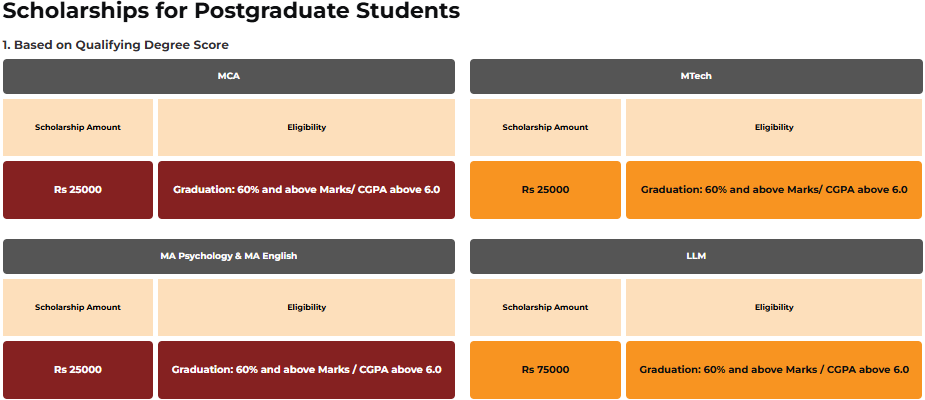The width and height of the screenshot is (925, 400).
Task: Click Scholarship Amount column header under MTech
Action: [x=545, y=127]
